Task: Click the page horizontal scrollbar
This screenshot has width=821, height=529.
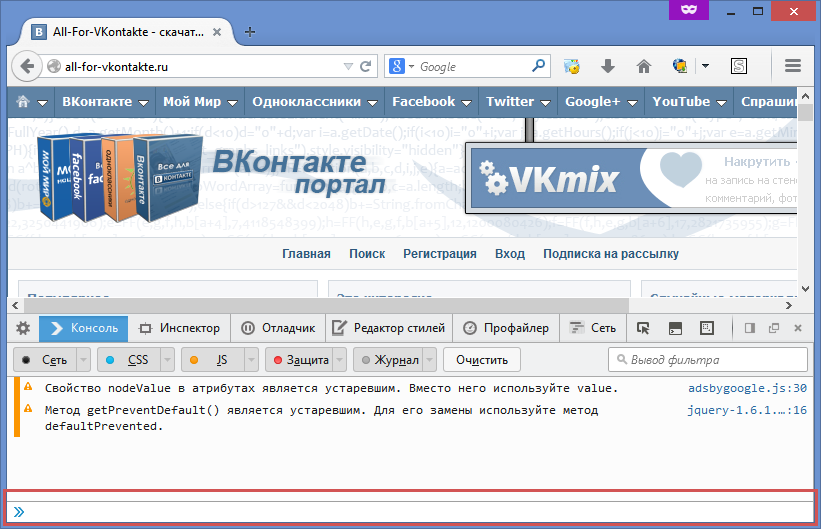Action: [325, 305]
